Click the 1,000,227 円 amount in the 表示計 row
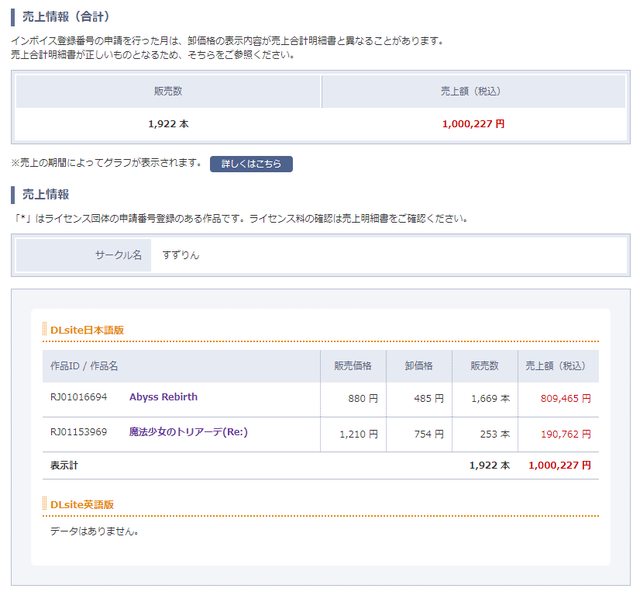 tap(560, 465)
